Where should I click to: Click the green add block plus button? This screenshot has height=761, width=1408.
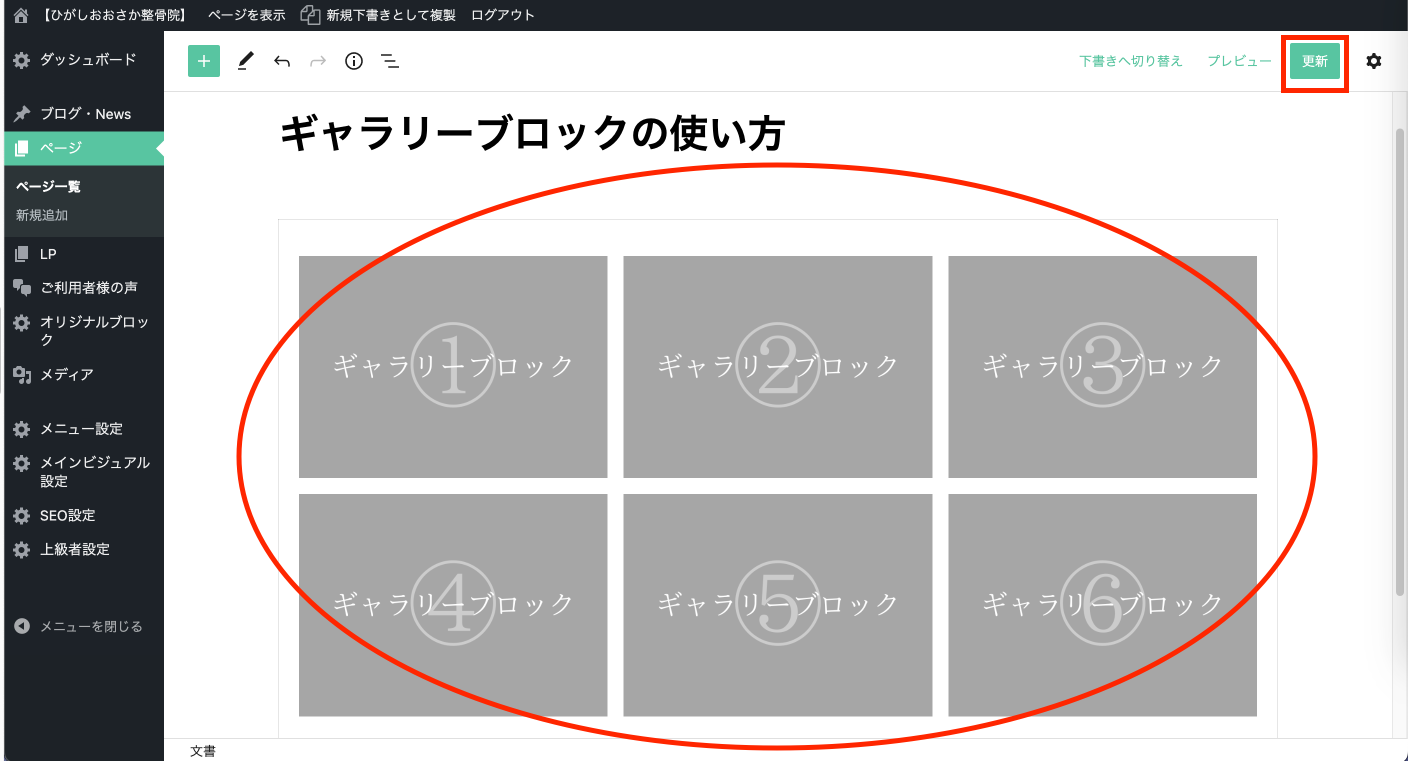204,61
